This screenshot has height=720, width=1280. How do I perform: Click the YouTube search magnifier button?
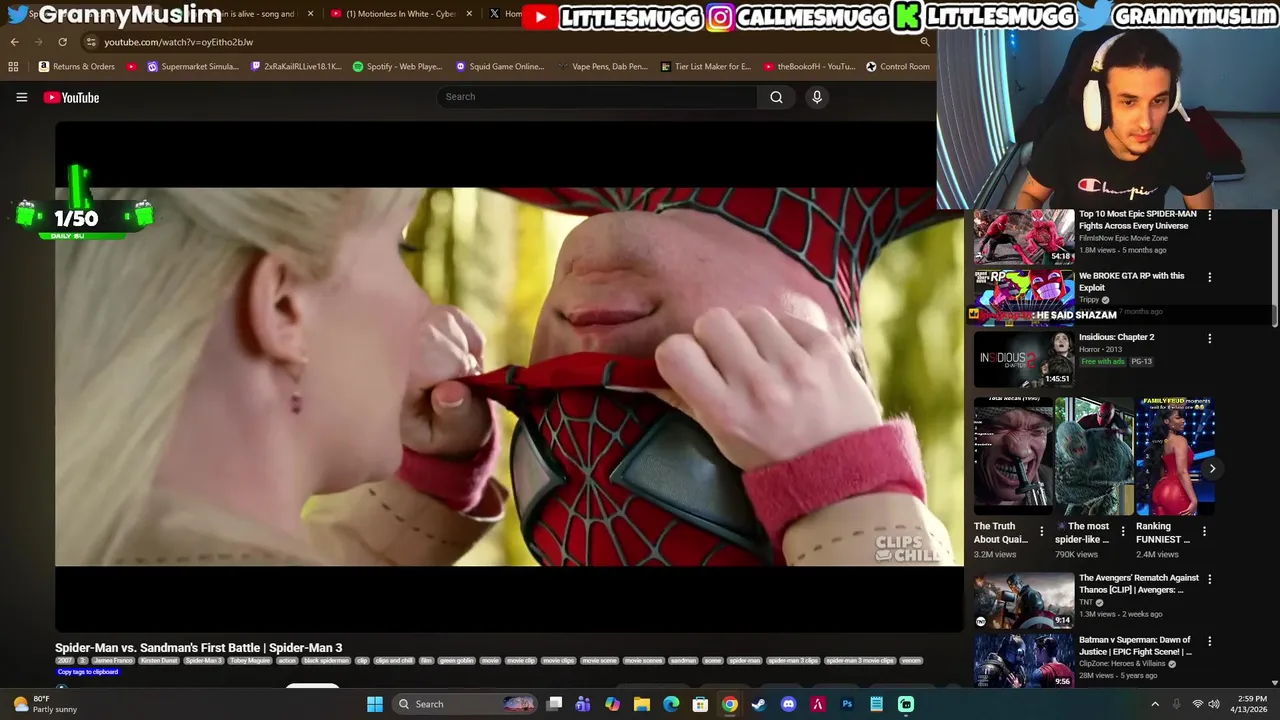tap(776, 97)
